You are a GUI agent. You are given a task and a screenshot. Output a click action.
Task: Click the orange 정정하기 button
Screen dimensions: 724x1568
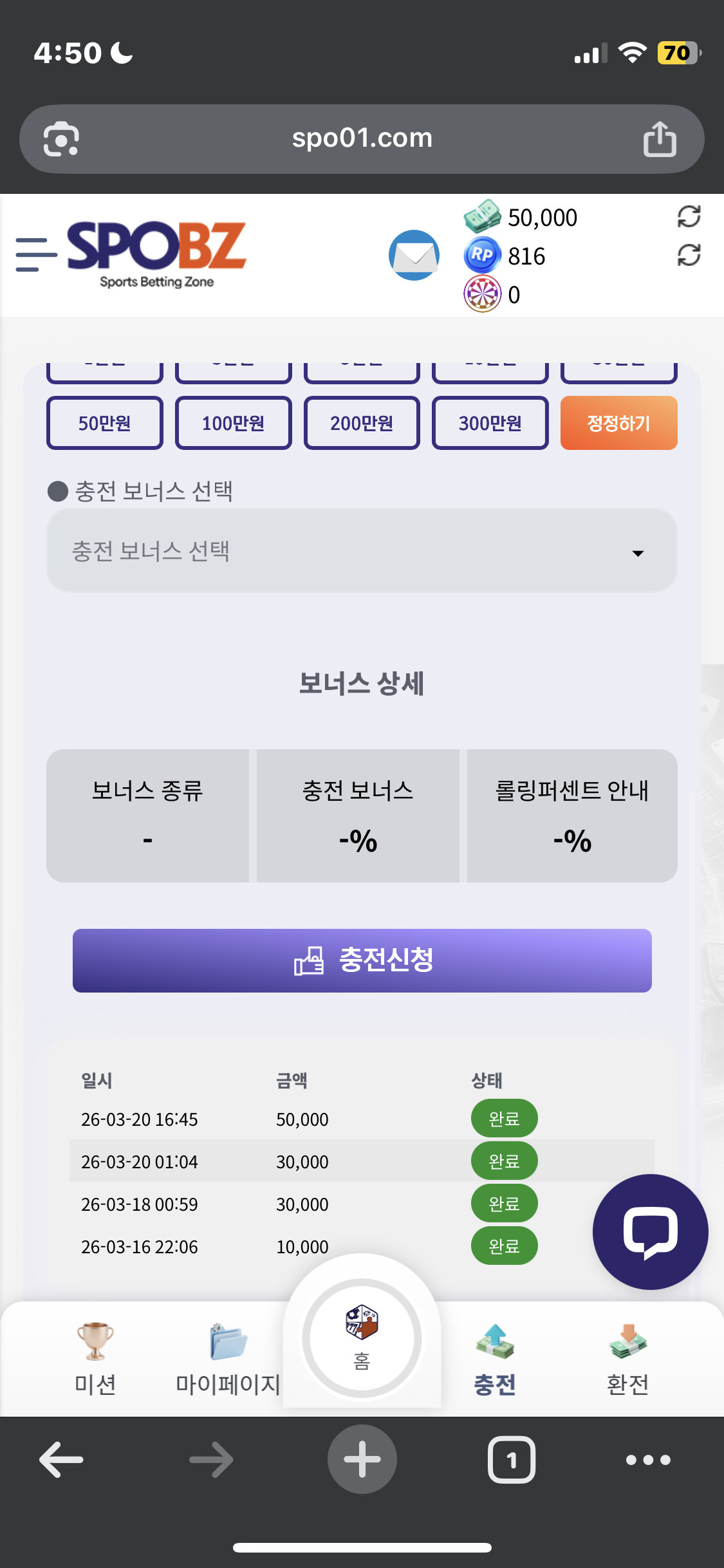click(x=618, y=423)
